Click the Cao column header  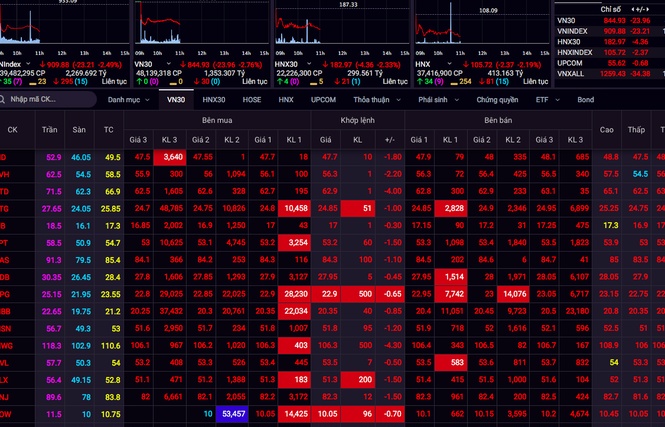point(607,129)
